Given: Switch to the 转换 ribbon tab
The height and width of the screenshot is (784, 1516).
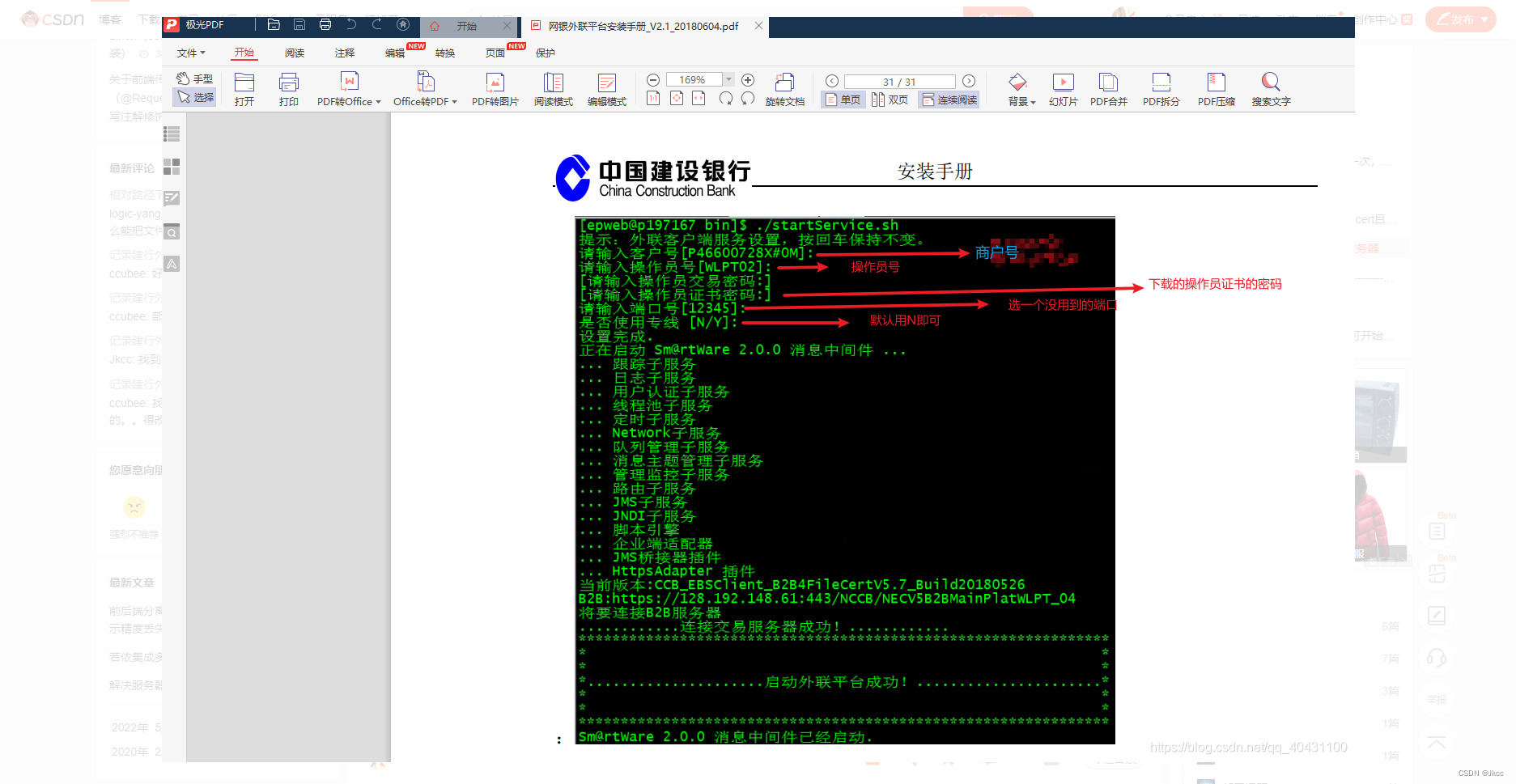Looking at the screenshot, I should tap(445, 53).
